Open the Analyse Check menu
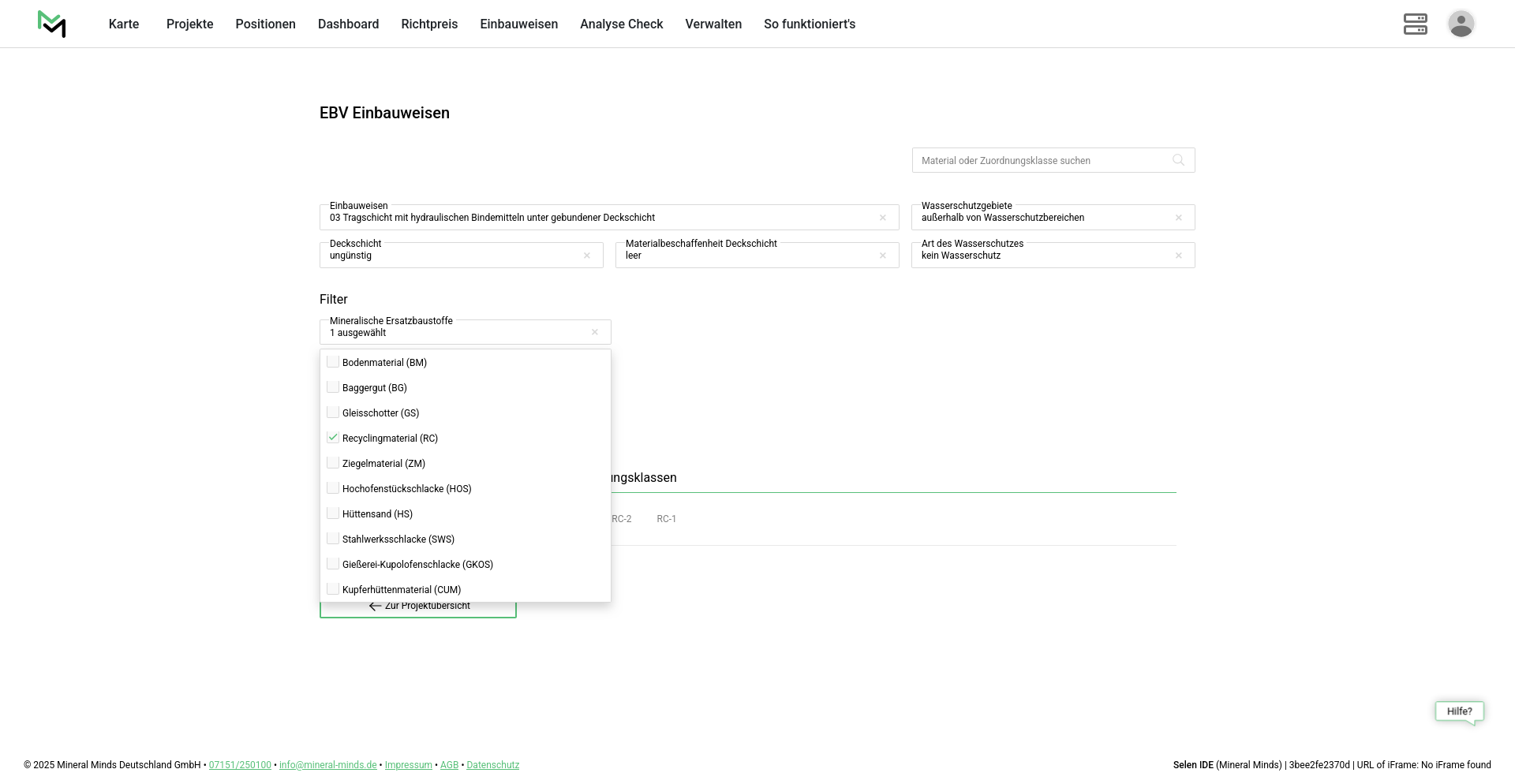The image size is (1515, 784). click(x=621, y=24)
